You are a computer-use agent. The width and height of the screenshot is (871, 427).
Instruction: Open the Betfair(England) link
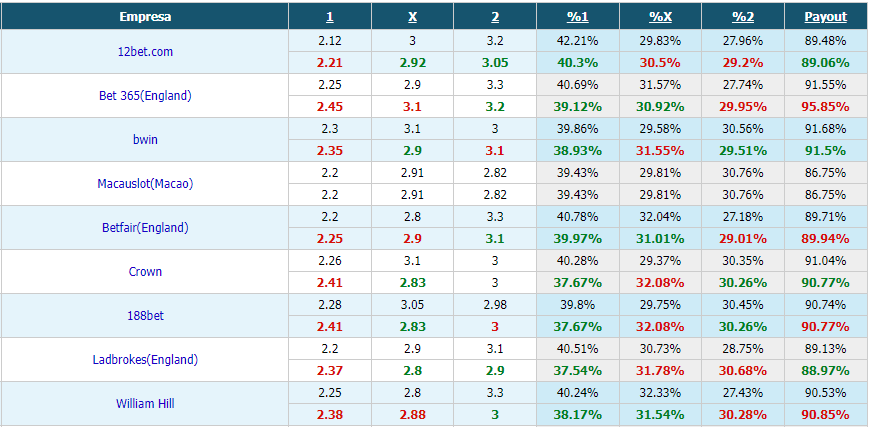click(145, 227)
